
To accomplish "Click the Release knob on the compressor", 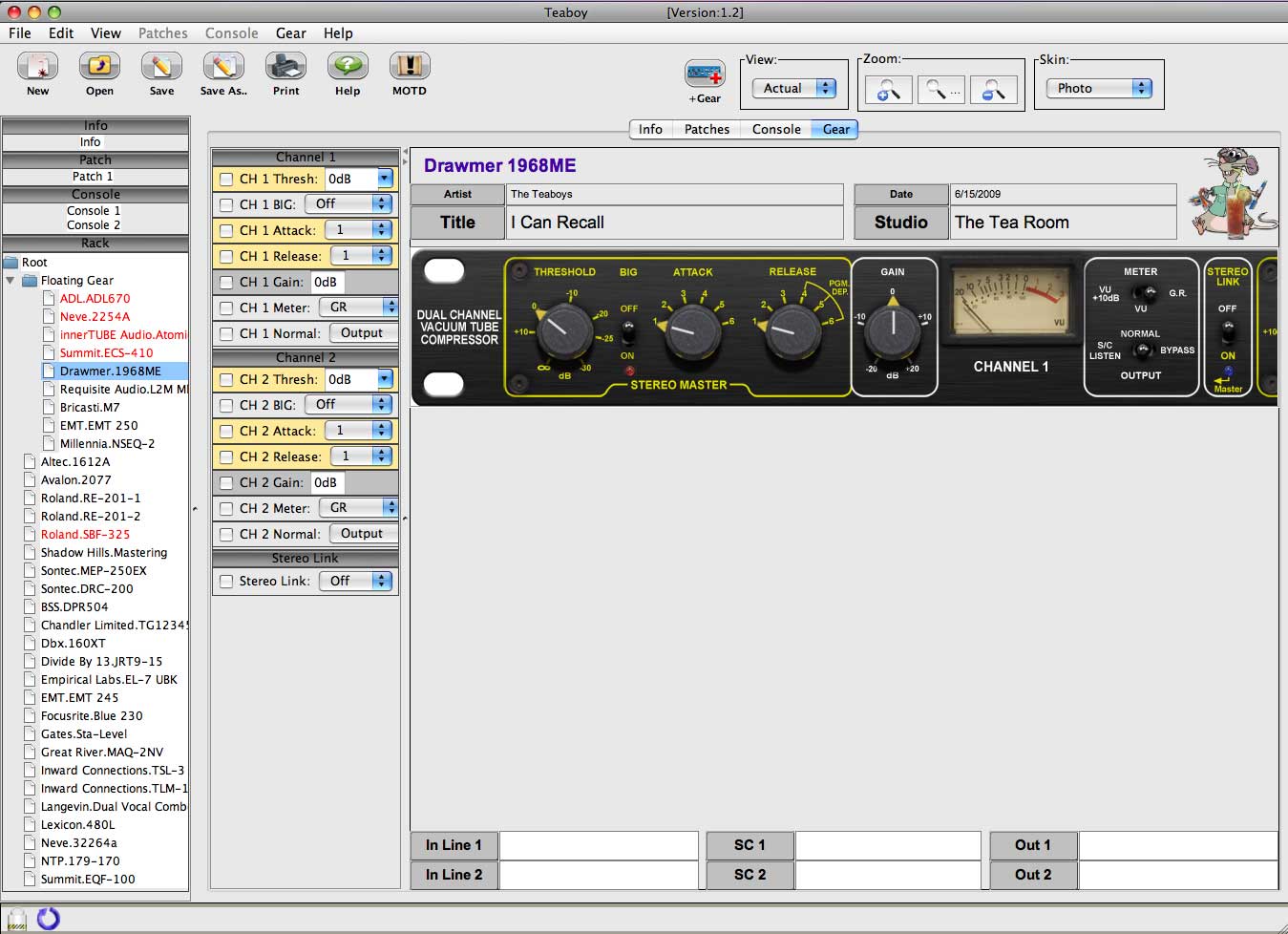I will click(794, 329).
